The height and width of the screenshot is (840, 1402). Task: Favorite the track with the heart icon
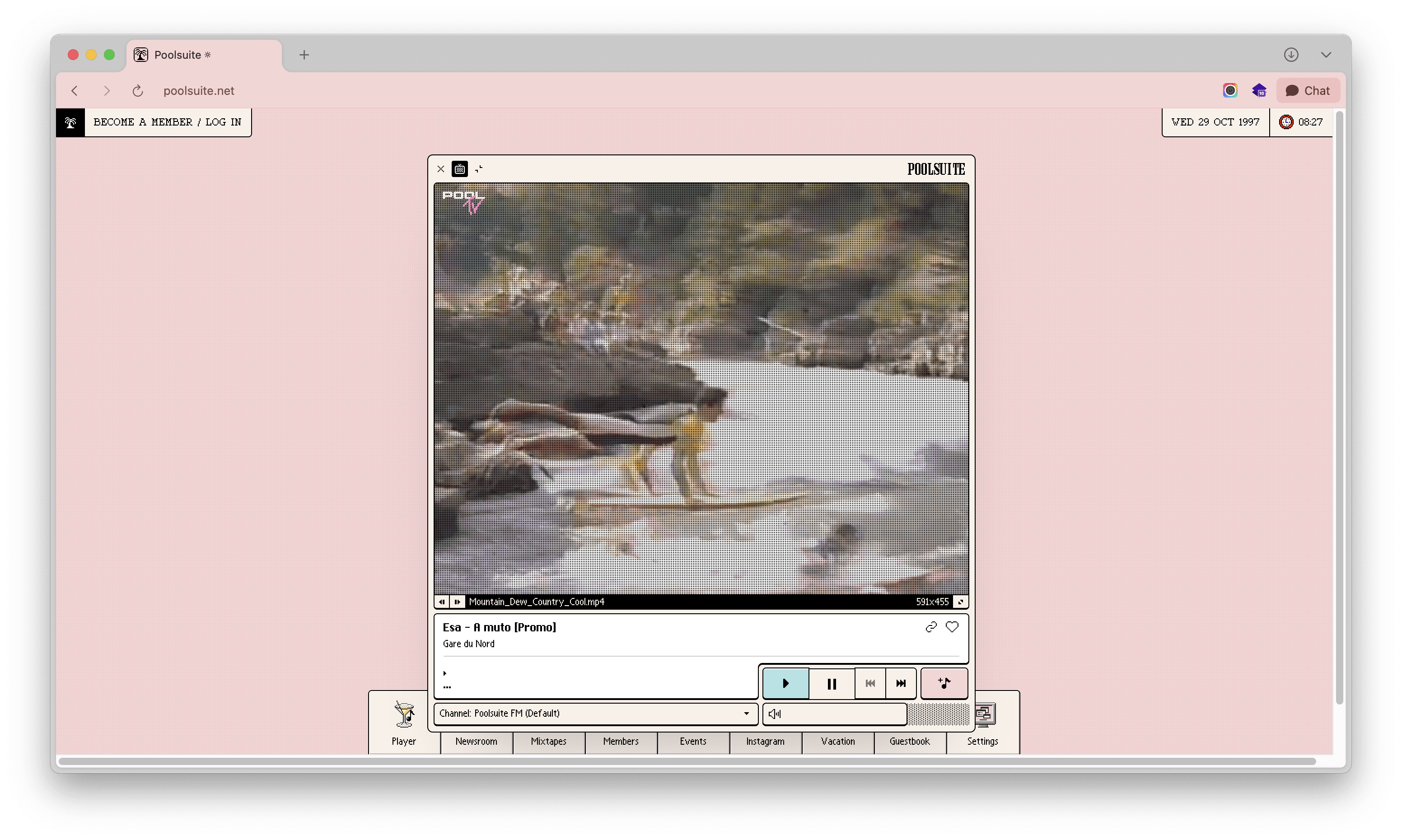952,626
